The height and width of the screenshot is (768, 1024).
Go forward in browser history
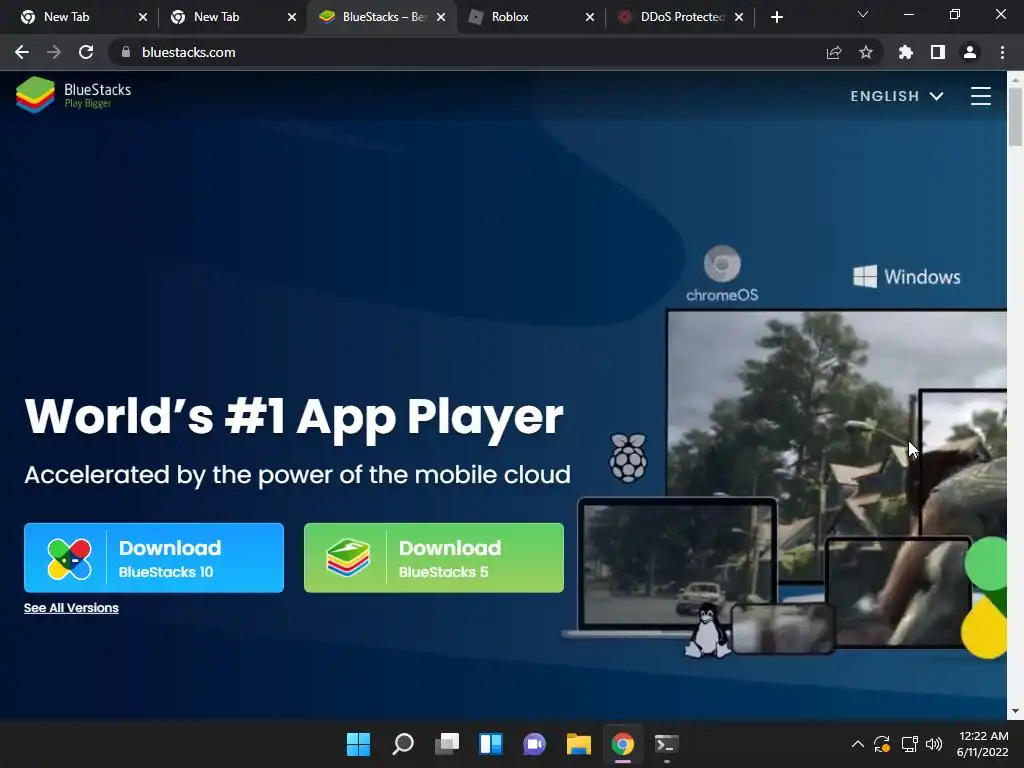tap(54, 52)
